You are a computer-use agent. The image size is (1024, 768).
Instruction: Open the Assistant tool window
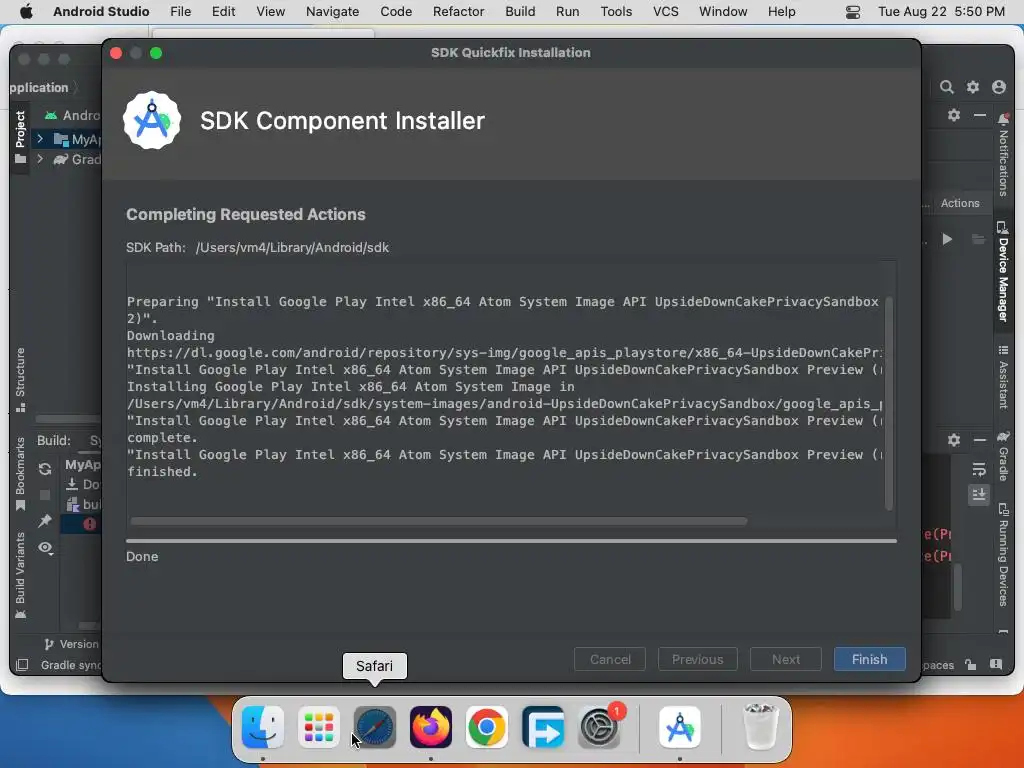[1003, 377]
